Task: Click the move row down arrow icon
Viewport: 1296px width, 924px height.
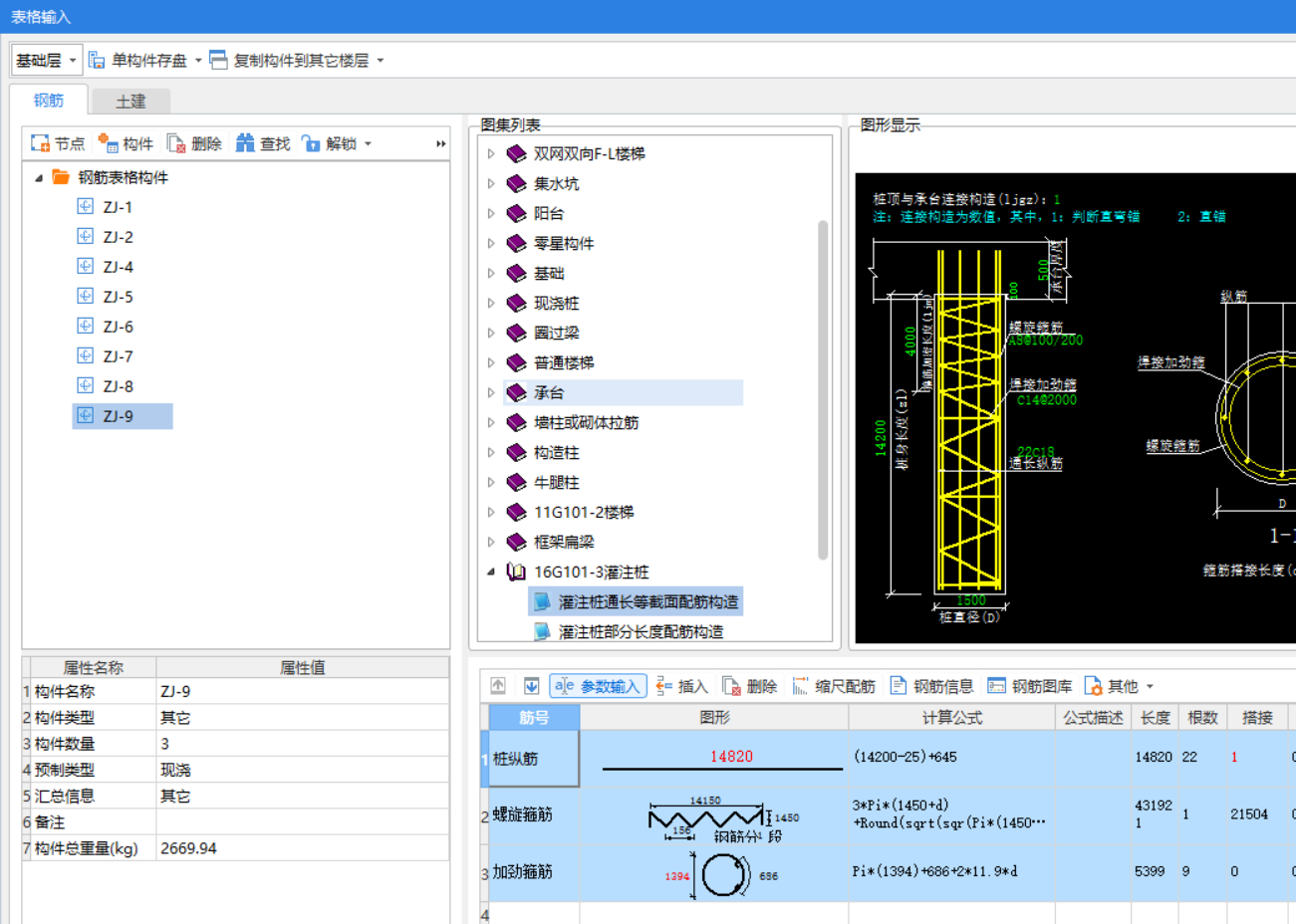Action: pos(531,686)
